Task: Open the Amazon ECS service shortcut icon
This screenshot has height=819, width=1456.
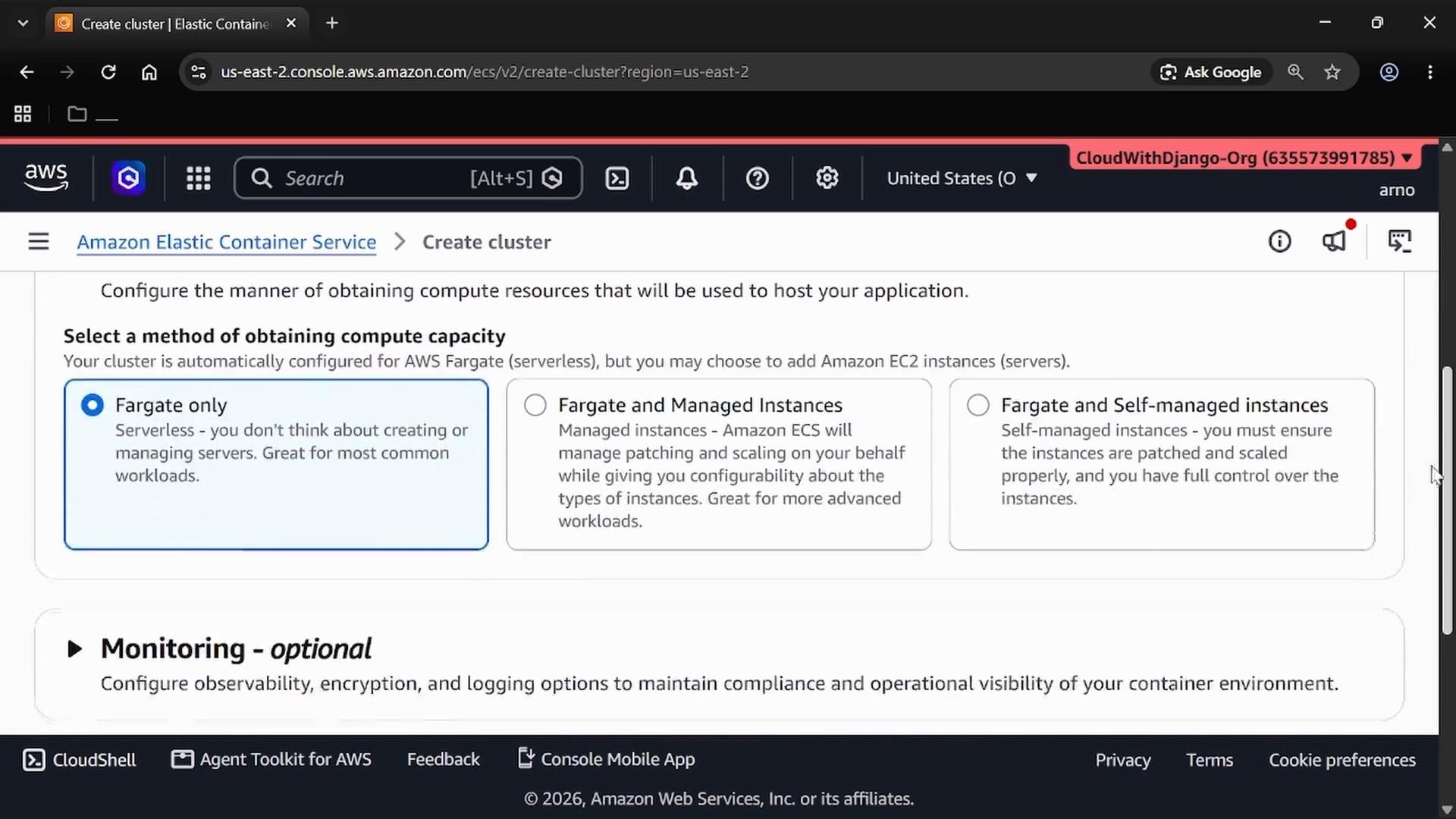Action: [x=128, y=178]
